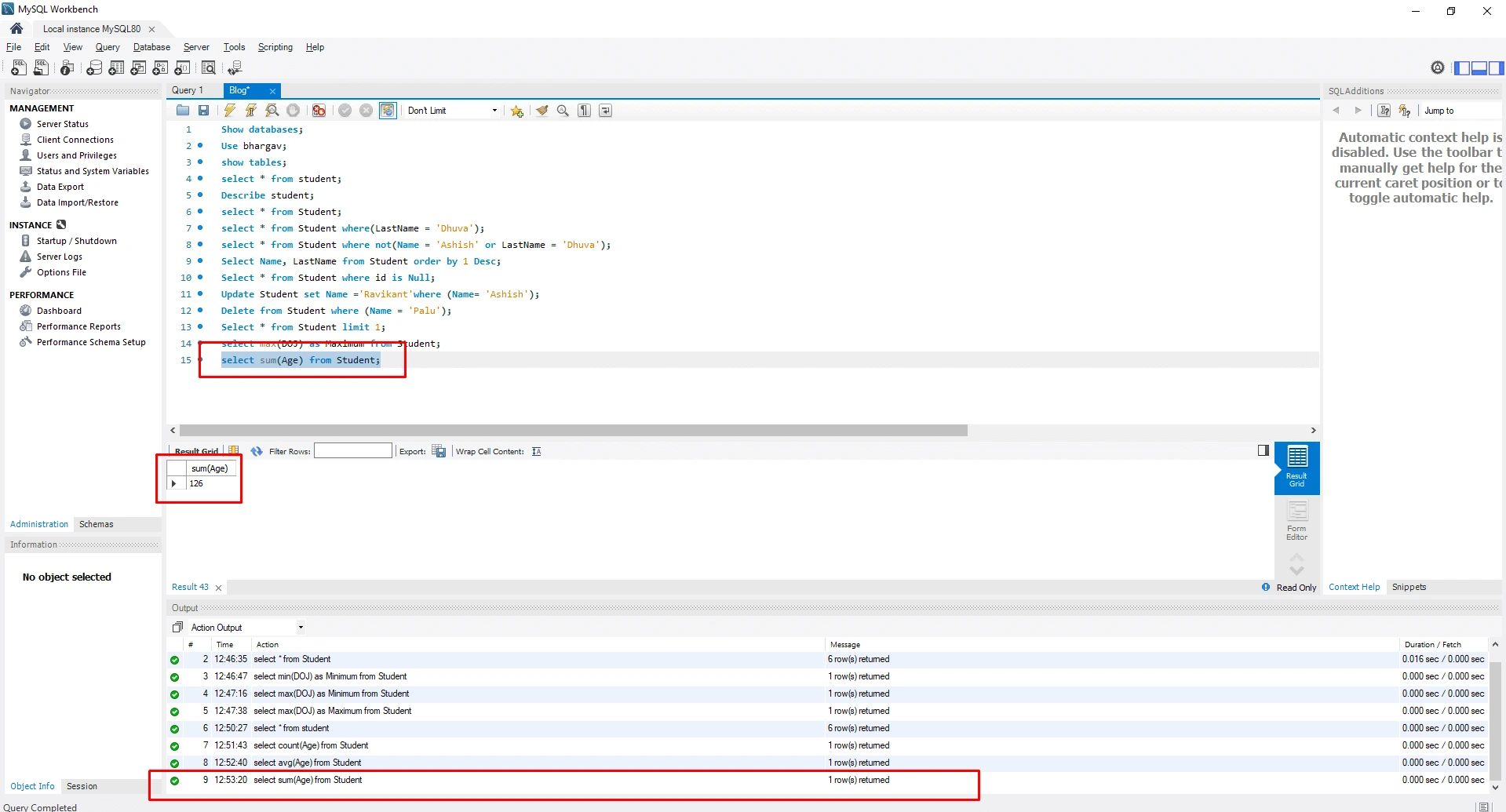Click the Explain query magnifier-bolt icon
This screenshot has width=1506, height=812.
[272, 111]
